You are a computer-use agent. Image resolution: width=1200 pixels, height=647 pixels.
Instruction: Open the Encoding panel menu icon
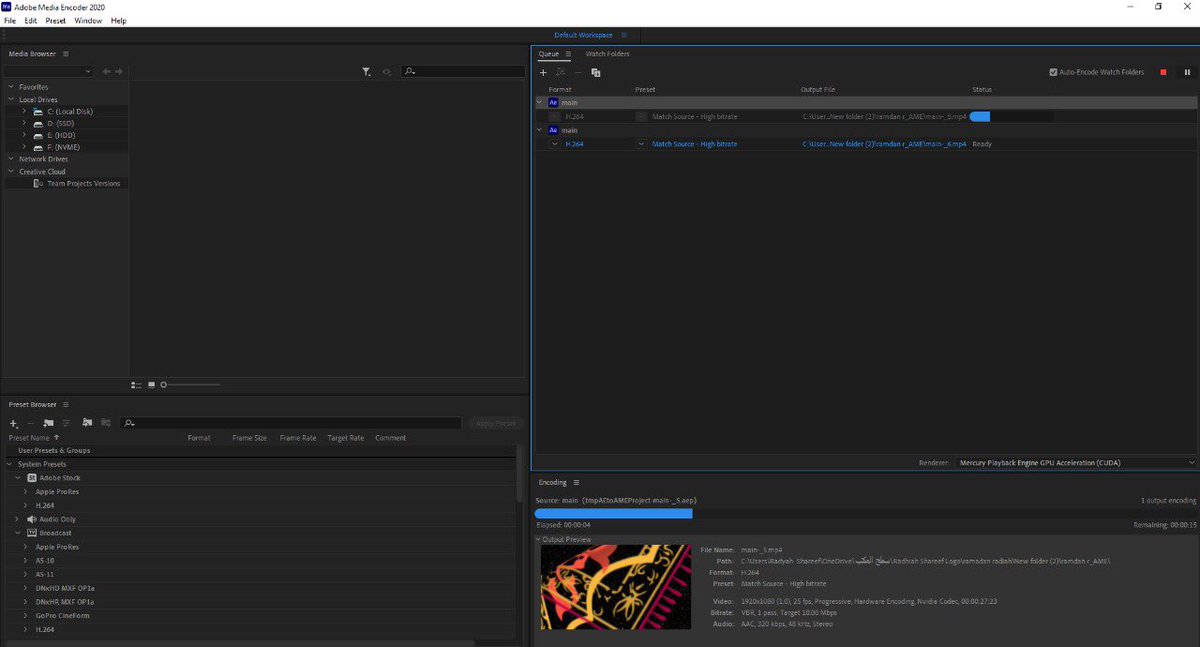(577, 482)
